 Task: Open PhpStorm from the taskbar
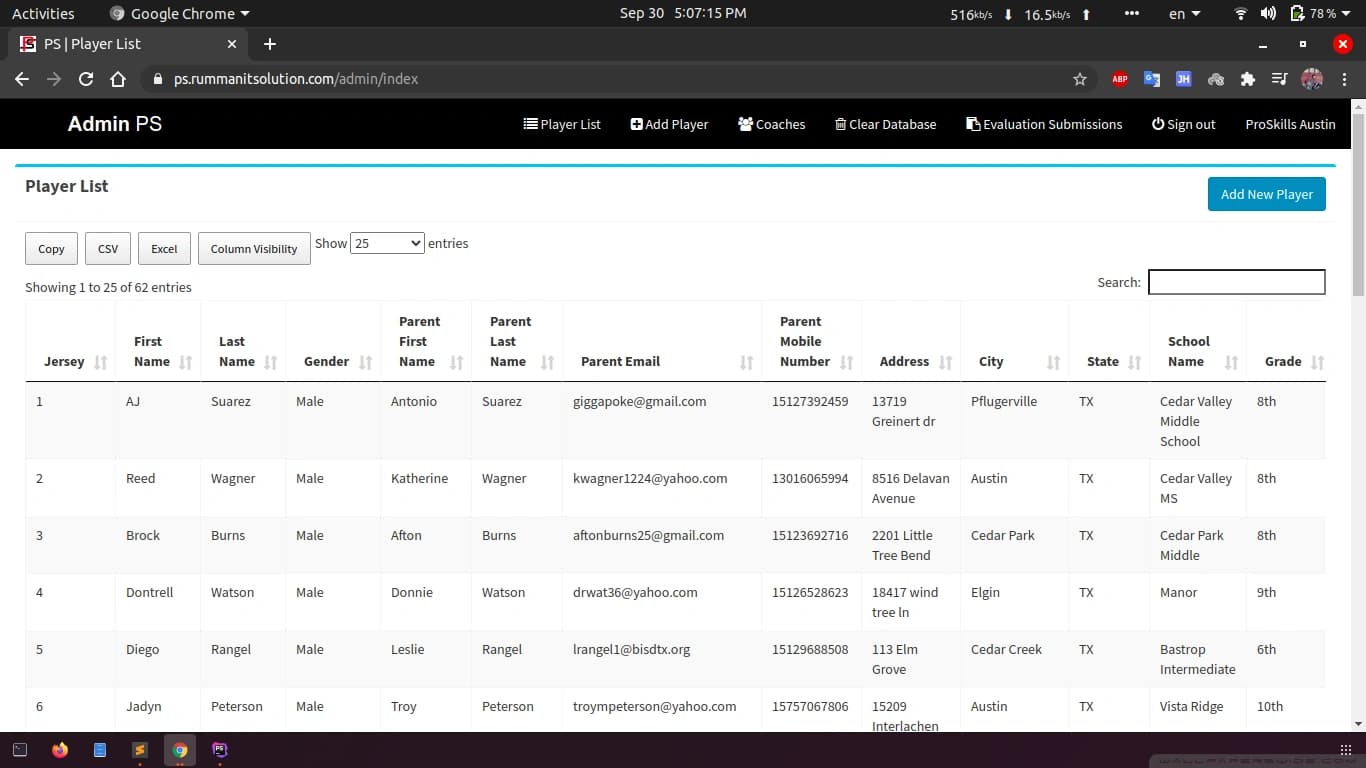219,748
